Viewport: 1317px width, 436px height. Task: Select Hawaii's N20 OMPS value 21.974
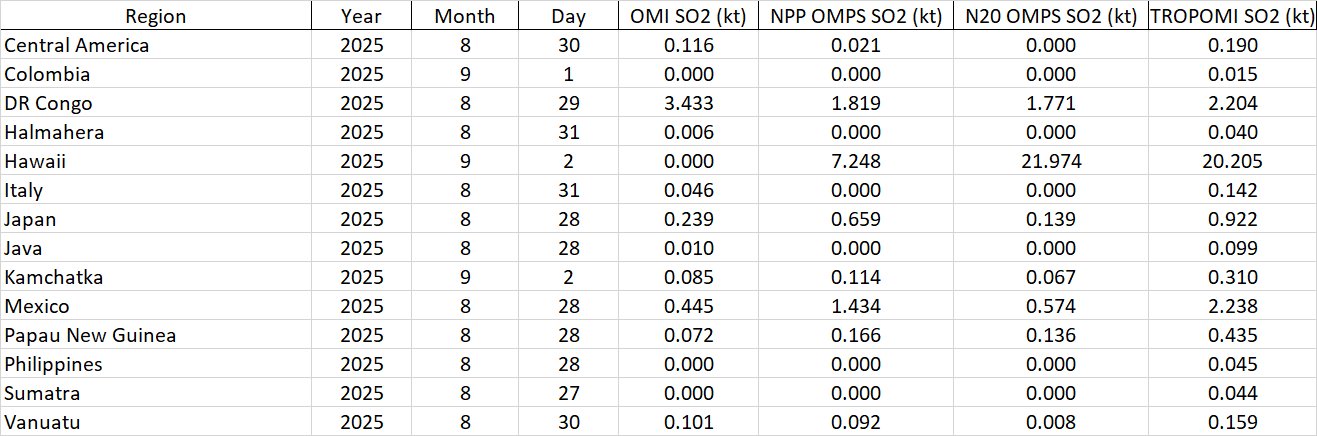(1049, 161)
